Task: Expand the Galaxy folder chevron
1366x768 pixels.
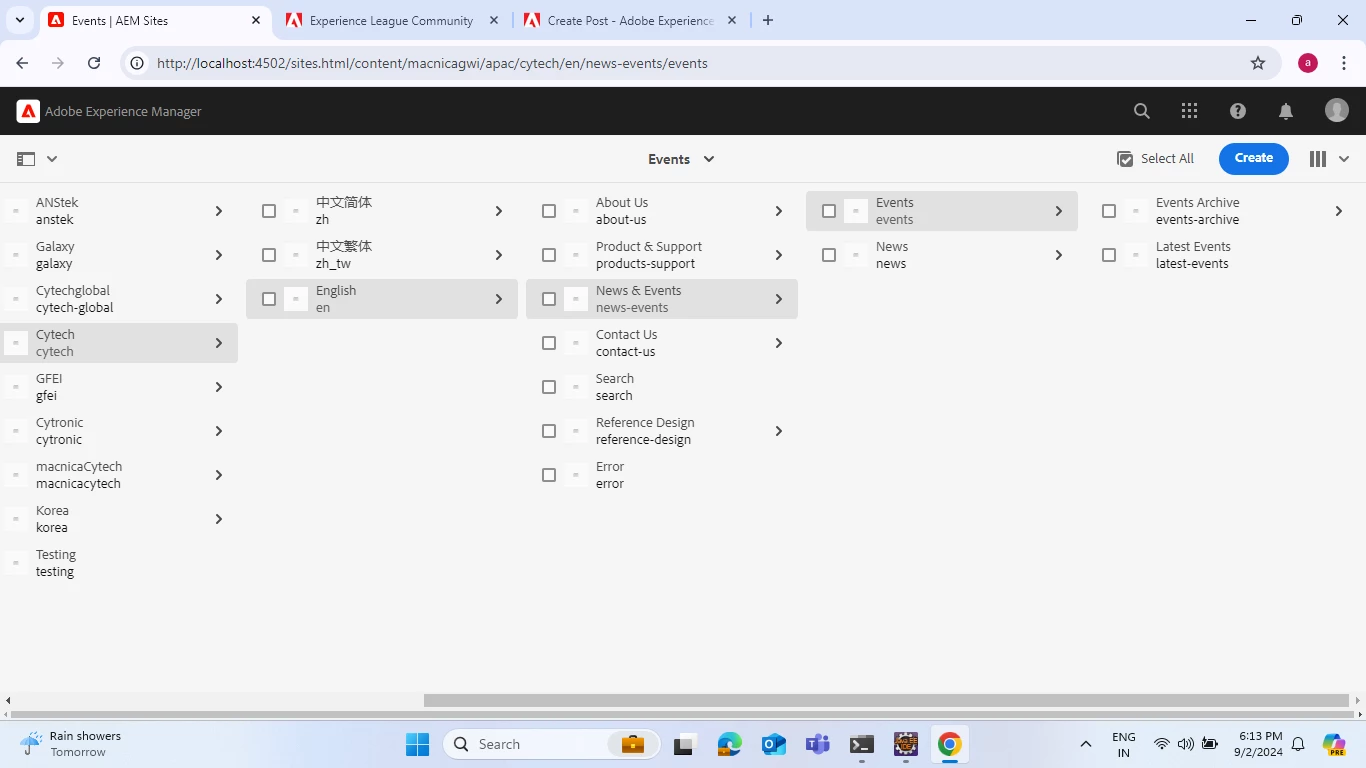Action: pyautogui.click(x=218, y=255)
